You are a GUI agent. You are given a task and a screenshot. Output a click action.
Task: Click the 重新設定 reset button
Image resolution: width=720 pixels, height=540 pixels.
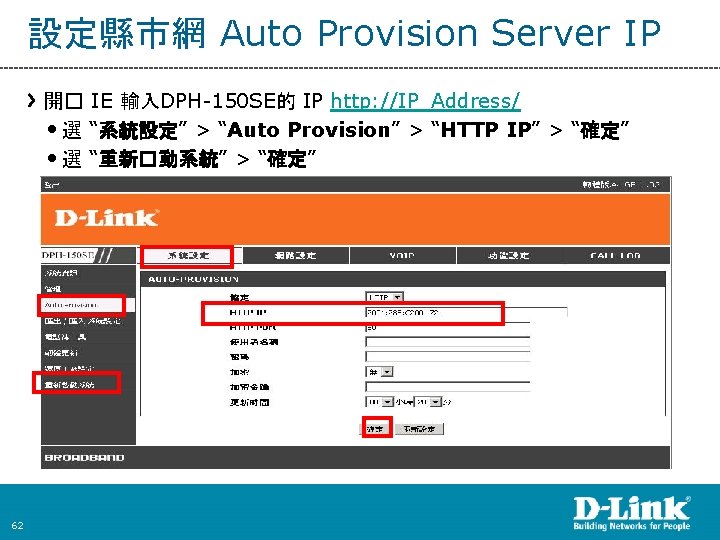click(x=419, y=429)
